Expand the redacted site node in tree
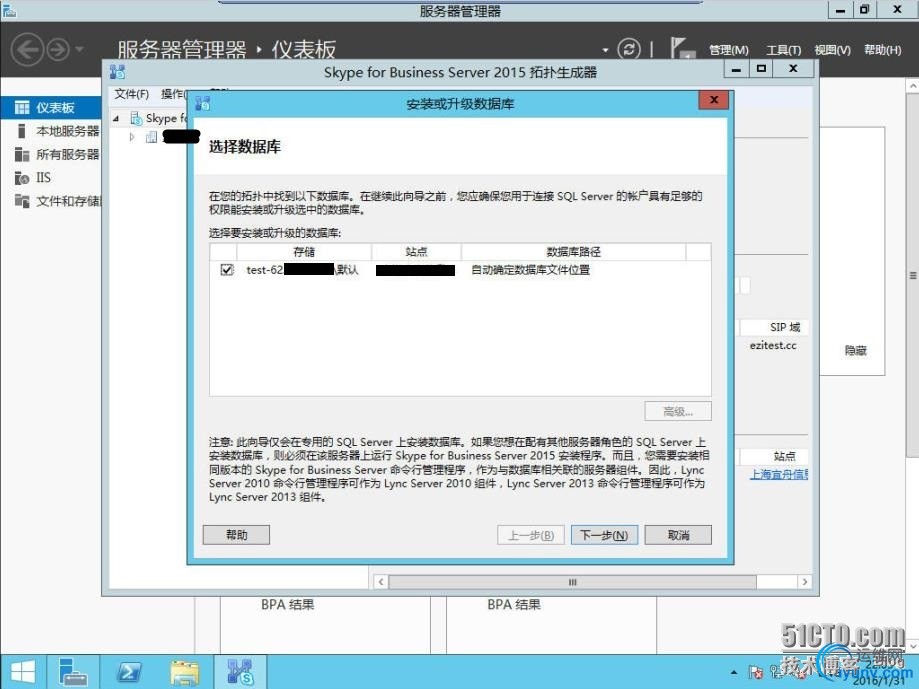Screen dimensions: 919x689 point(132,137)
